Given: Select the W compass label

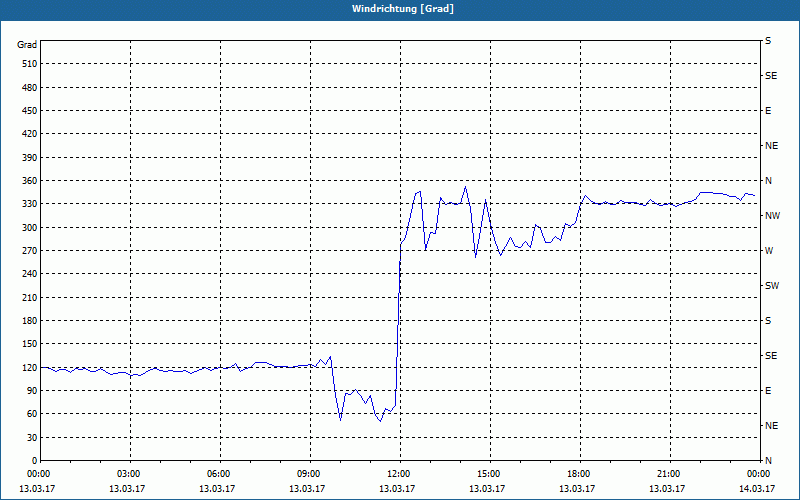Looking at the screenshot, I should click(769, 251).
